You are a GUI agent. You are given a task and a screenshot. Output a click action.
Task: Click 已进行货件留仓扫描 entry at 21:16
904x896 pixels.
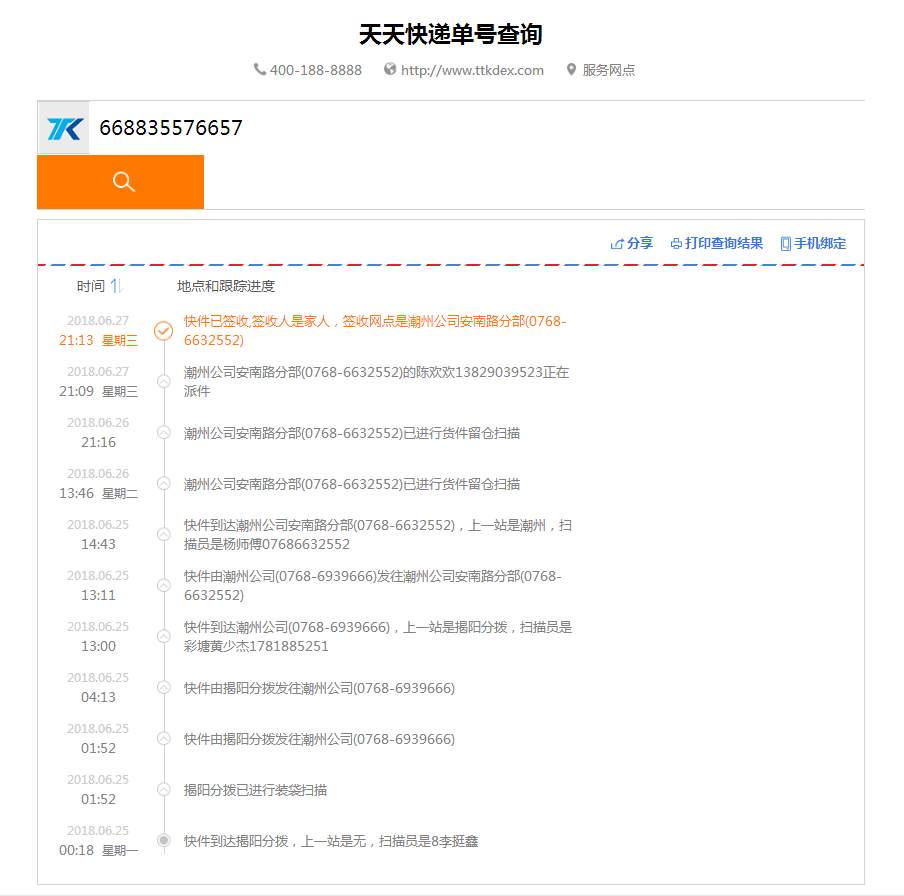pyautogui.click(x=352, y=433)
